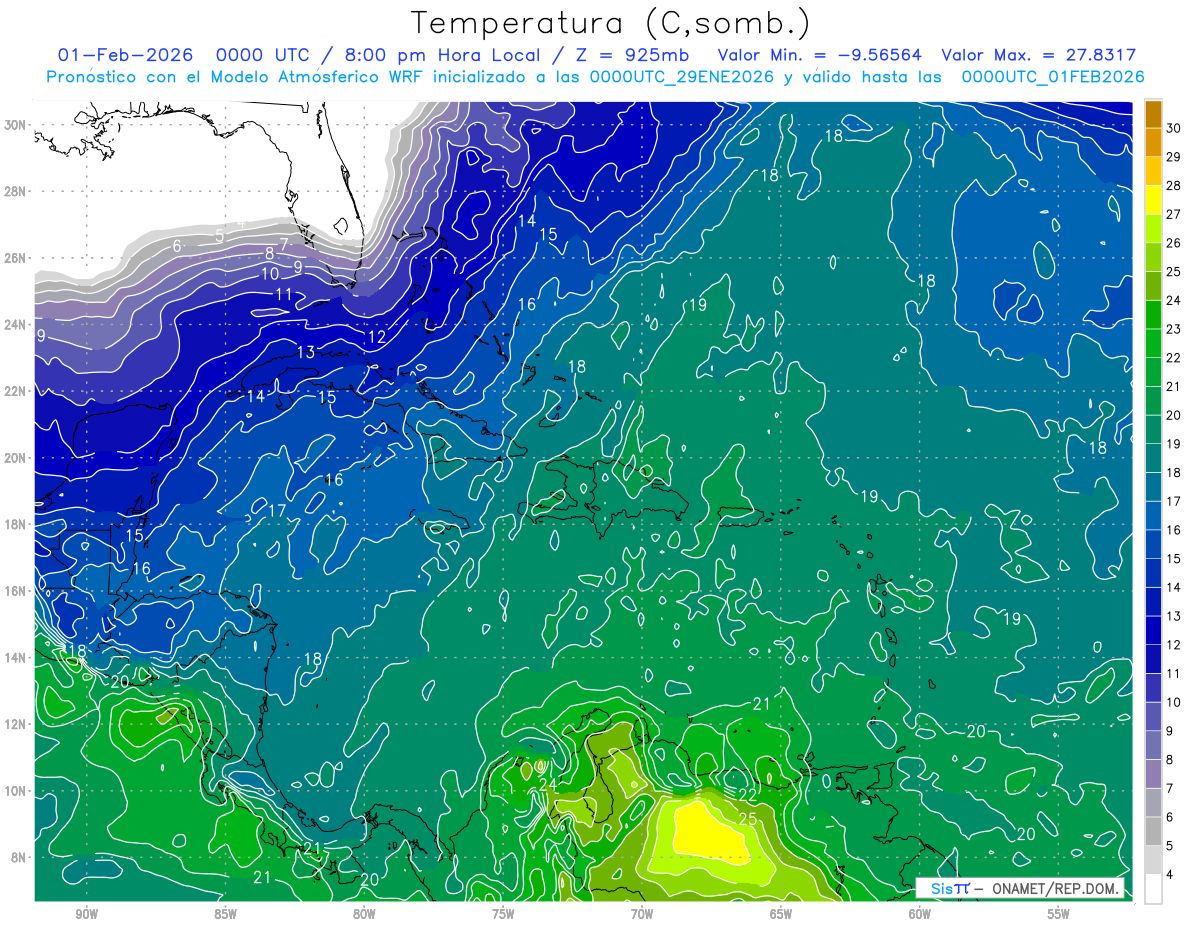Select 'Valor Min. = -9.56564' value
The width and height of the screenshot is (1200, 927).
[x=820, y=55]
